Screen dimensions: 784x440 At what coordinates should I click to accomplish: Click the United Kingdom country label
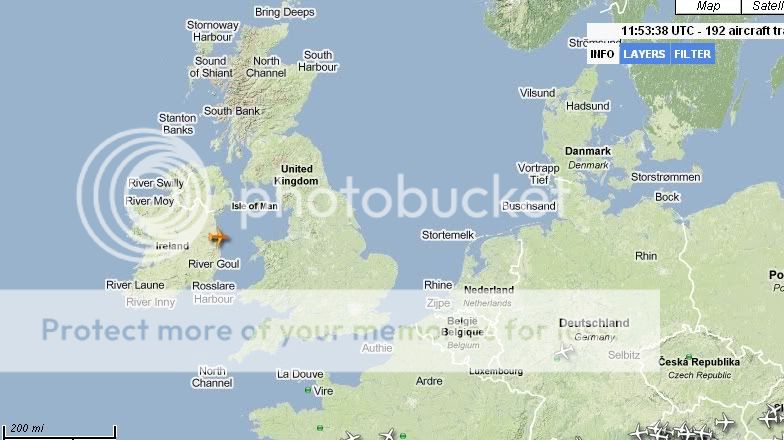click(x=296, y=175)
